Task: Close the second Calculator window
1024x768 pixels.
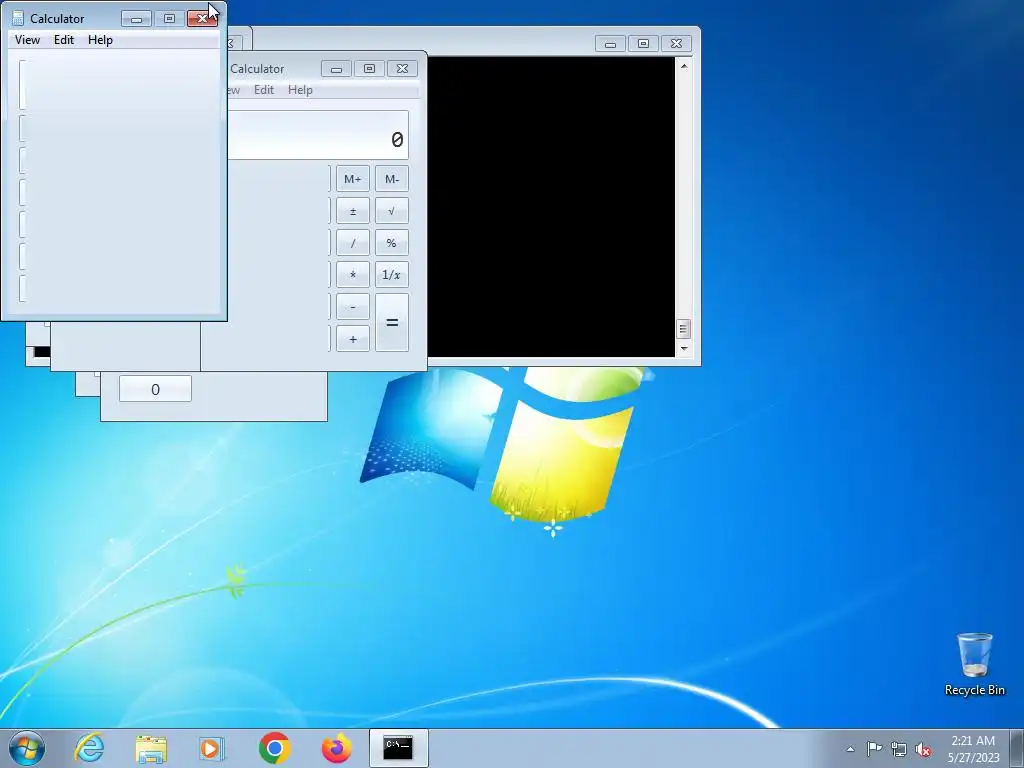Action: pyautogui.click(x=402, y=69)
